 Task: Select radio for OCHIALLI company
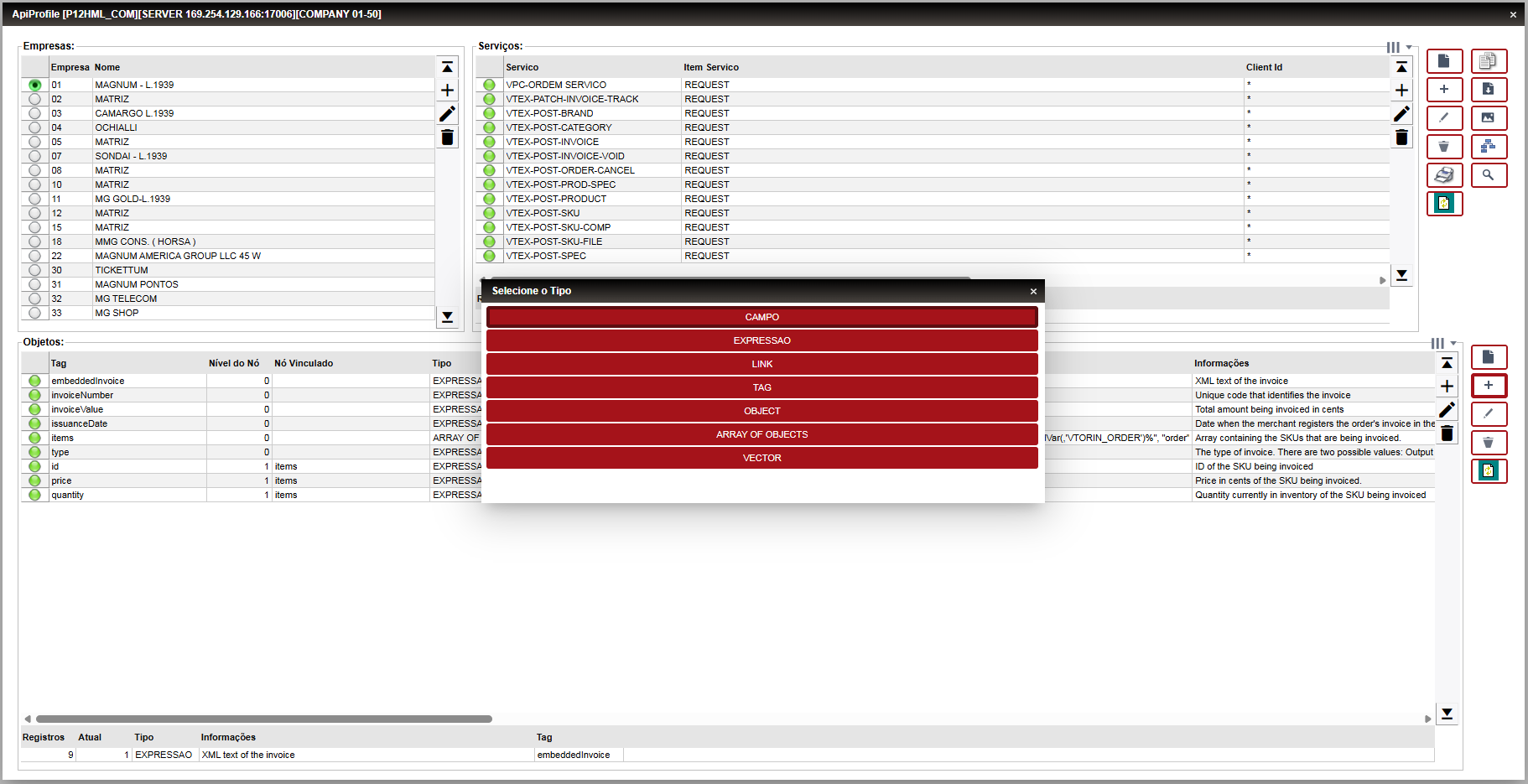pyautogui.click(x=34, y=127)
